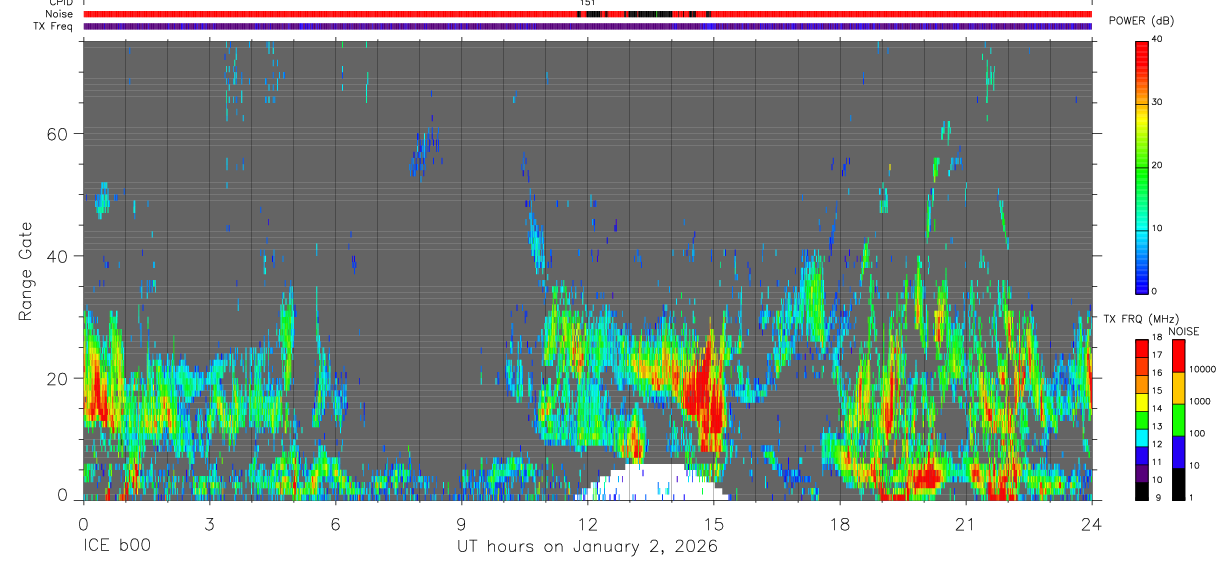Click the power color bar gradient
The image size is (1228, 567).
(x=1142, y=166)
